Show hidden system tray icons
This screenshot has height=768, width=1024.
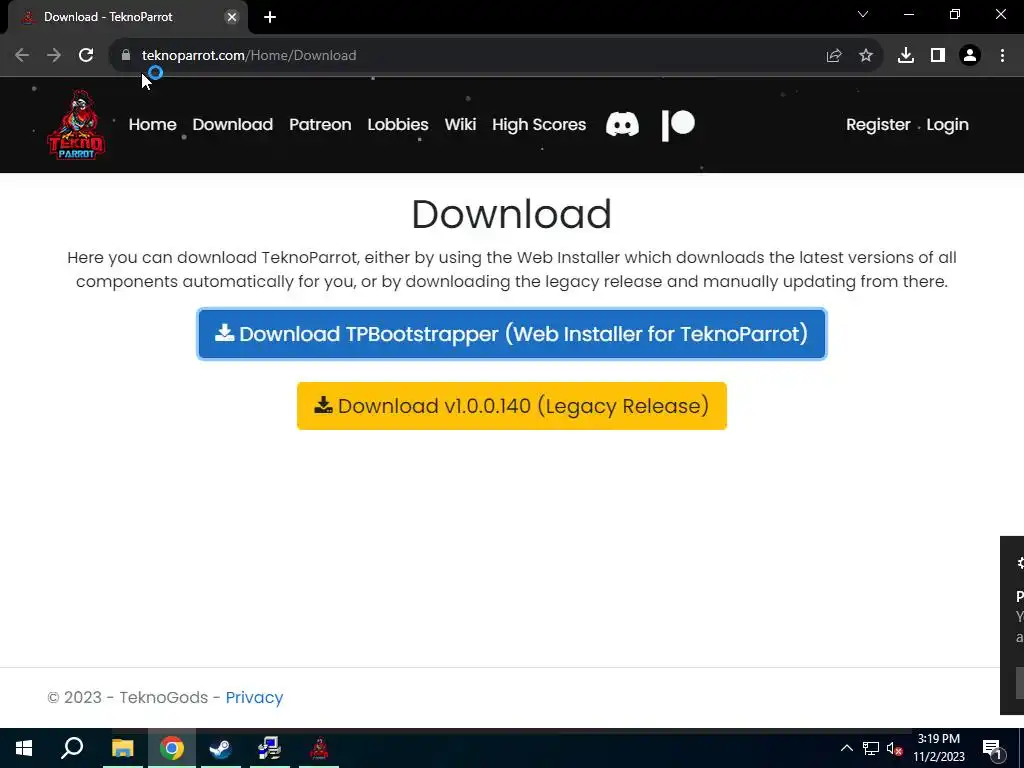[846, 748]
